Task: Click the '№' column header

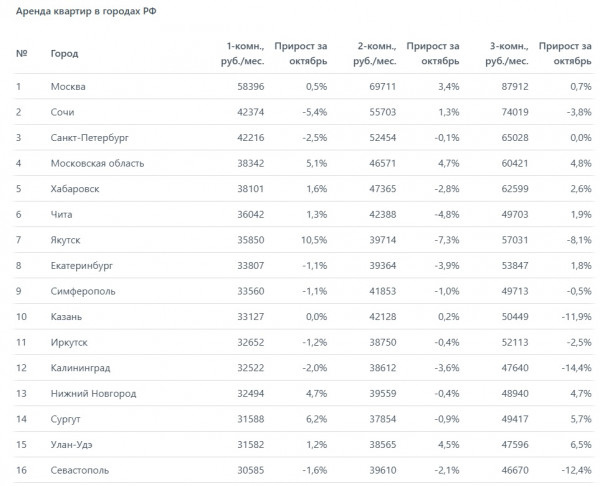Action: pos(21,54)
